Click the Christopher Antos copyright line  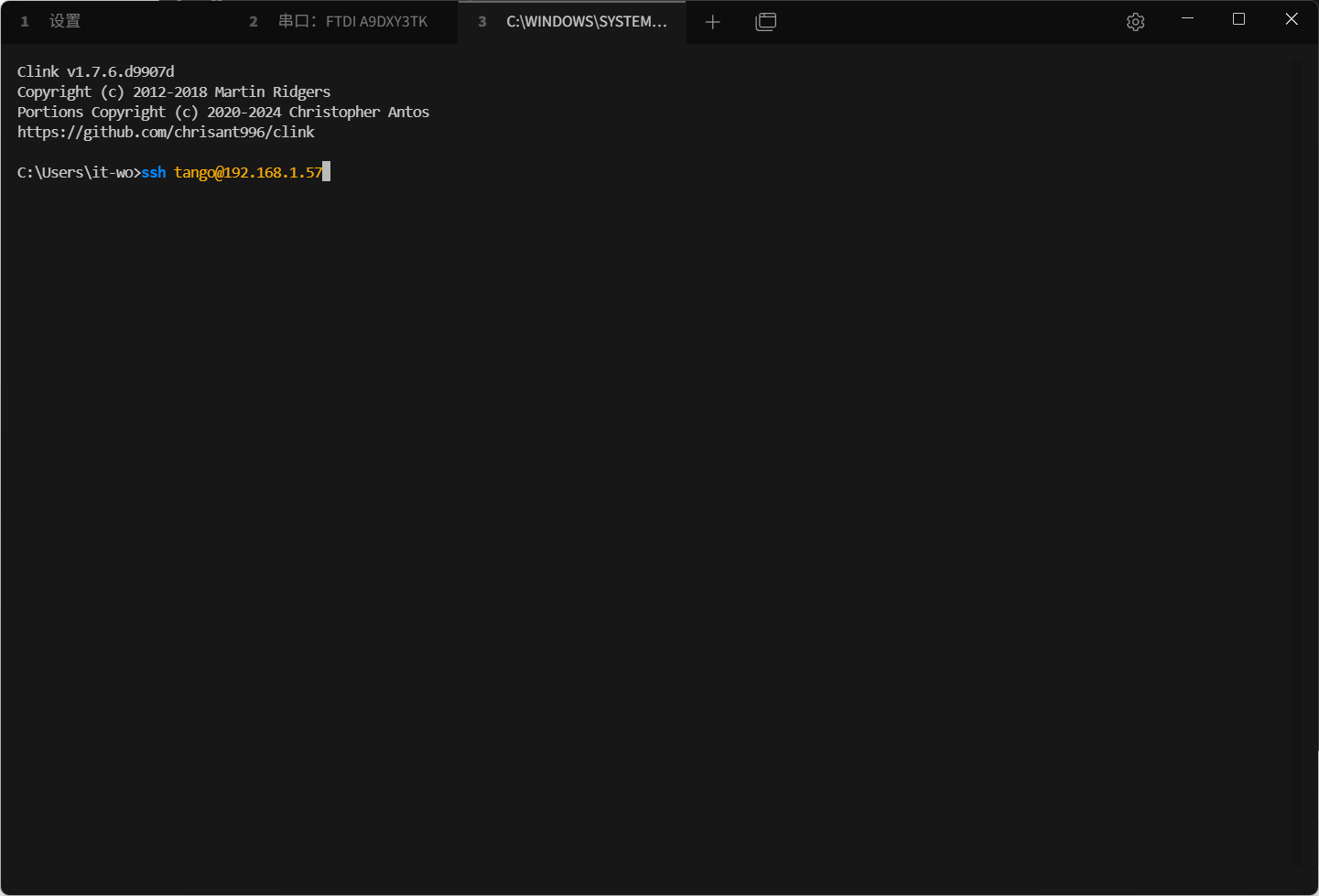click(x=222, y=112)
